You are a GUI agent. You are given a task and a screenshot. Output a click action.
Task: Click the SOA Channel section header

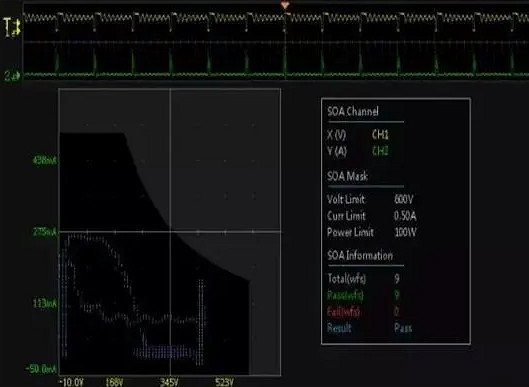pyautogui.click(x=353, y=111)
